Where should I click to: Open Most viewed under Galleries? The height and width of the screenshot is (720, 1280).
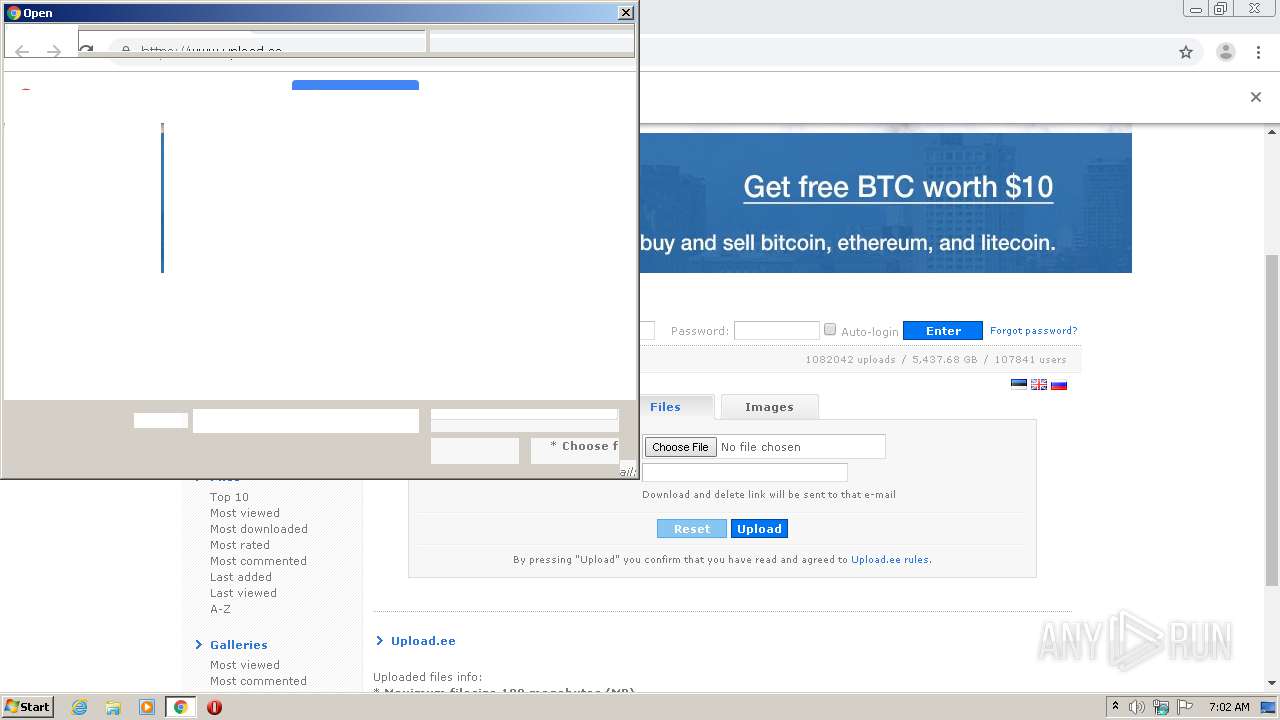coord(245,665)
